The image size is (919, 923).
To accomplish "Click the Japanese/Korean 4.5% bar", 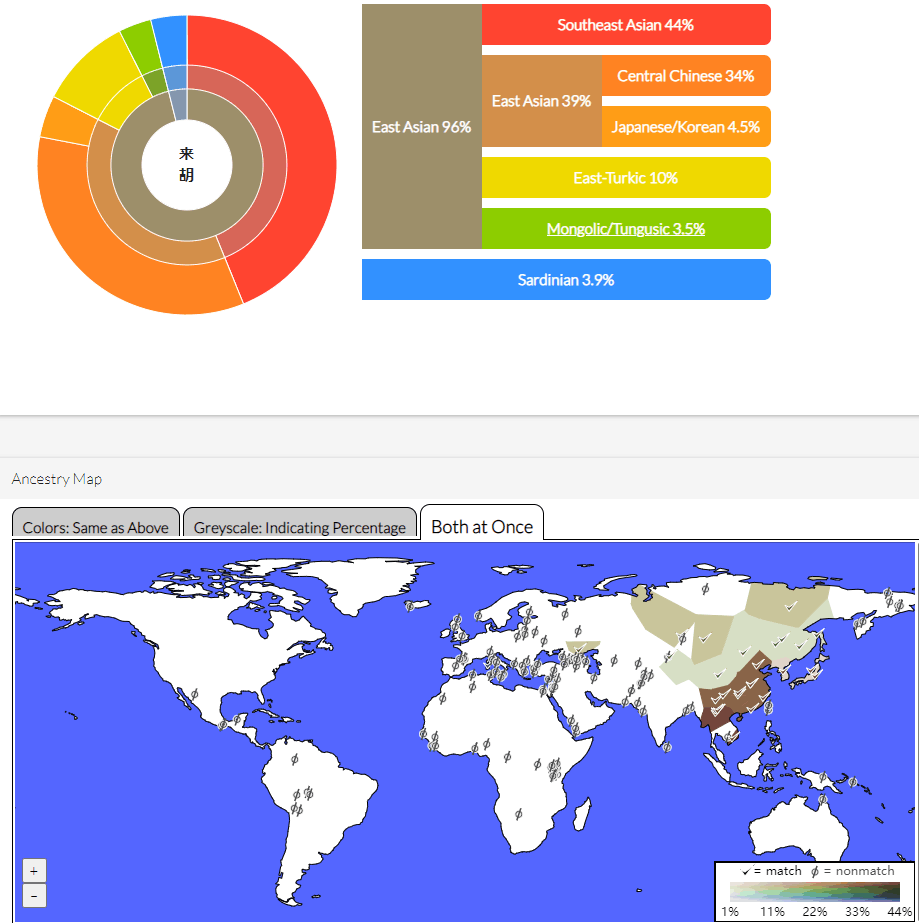I will (x=686, y=127).
